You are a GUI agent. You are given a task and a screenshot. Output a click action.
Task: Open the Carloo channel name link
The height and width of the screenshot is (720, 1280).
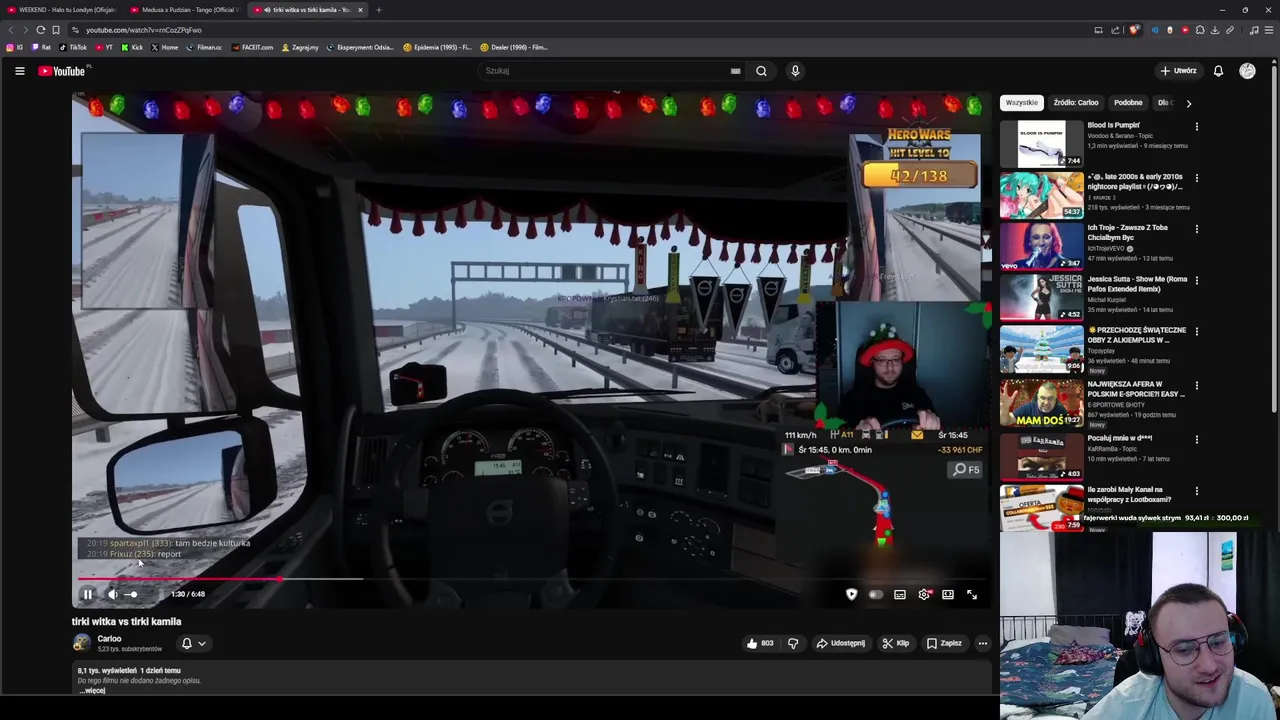pyautogui.click(x=109, y=638)
